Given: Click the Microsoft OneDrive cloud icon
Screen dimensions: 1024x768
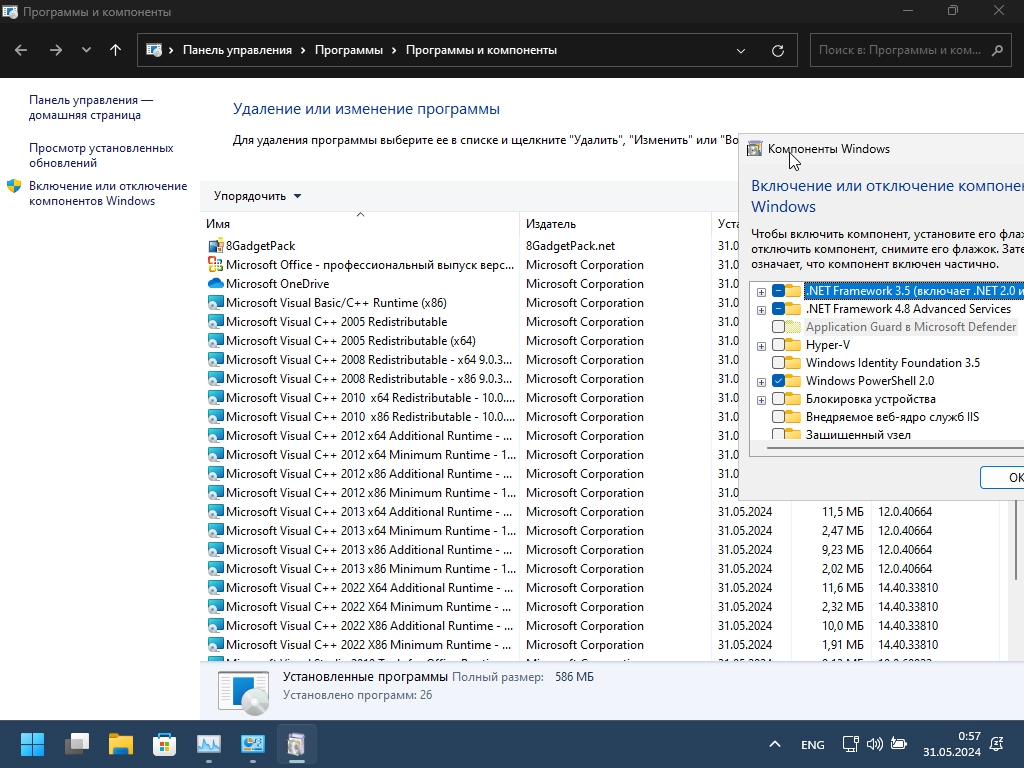Looking at the screenshot, I should point(215,284).
